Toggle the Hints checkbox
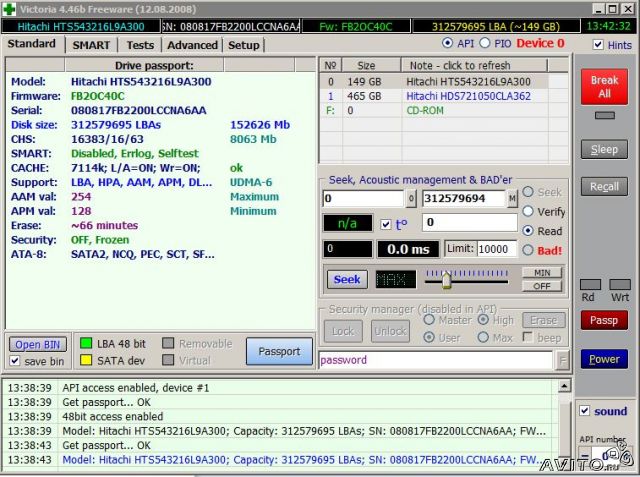This screenshot has width=640, height=477. (x=598, y=44)
